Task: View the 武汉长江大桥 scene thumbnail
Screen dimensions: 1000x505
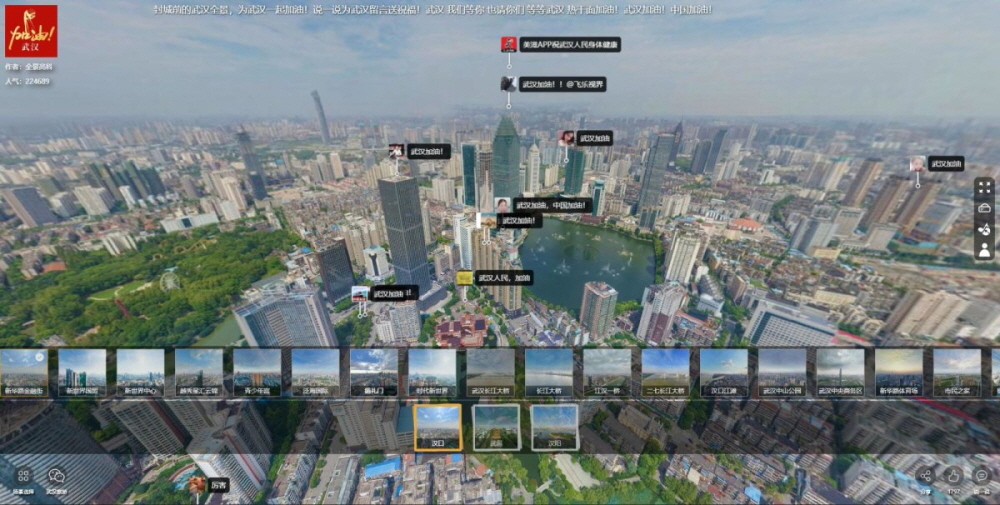Action: [x=490, y=372]
